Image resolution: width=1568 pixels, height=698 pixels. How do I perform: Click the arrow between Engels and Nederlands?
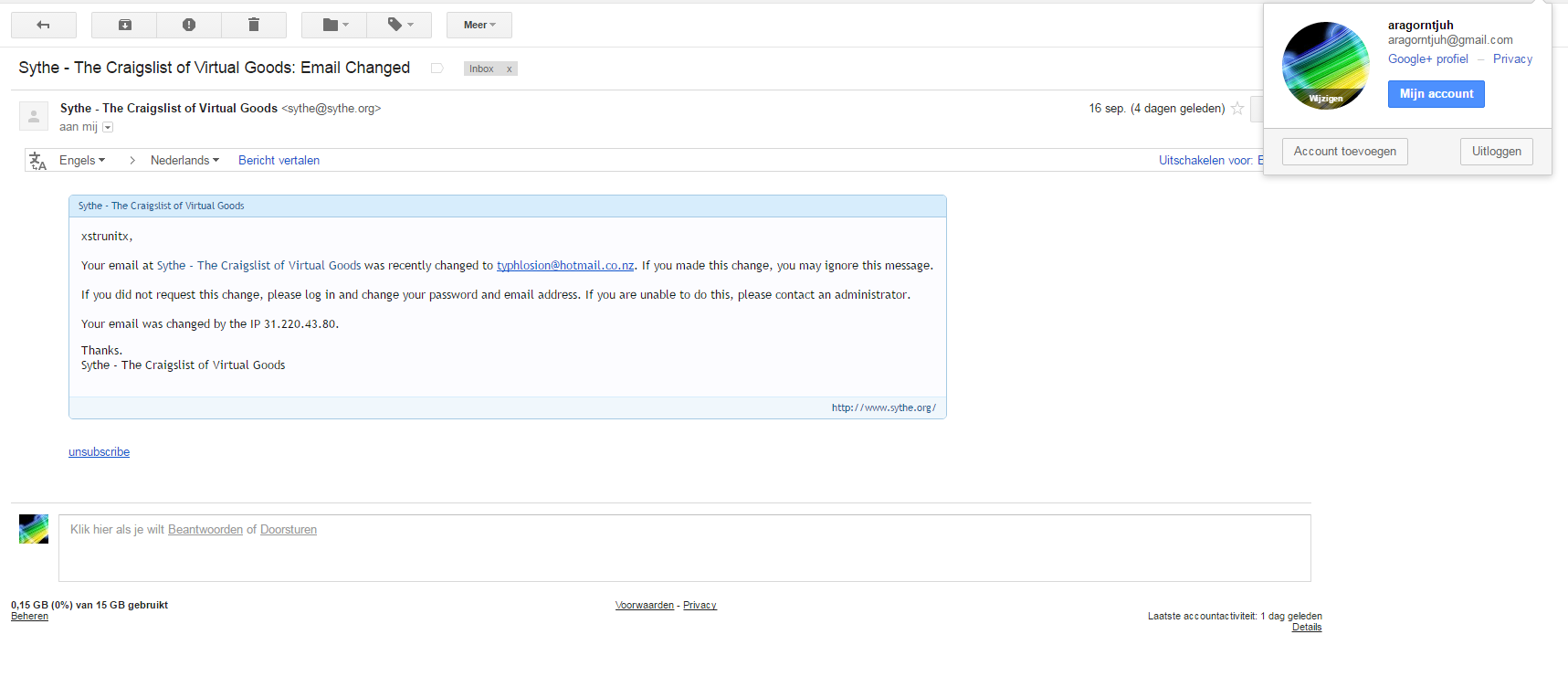click(x=132, y=160)
